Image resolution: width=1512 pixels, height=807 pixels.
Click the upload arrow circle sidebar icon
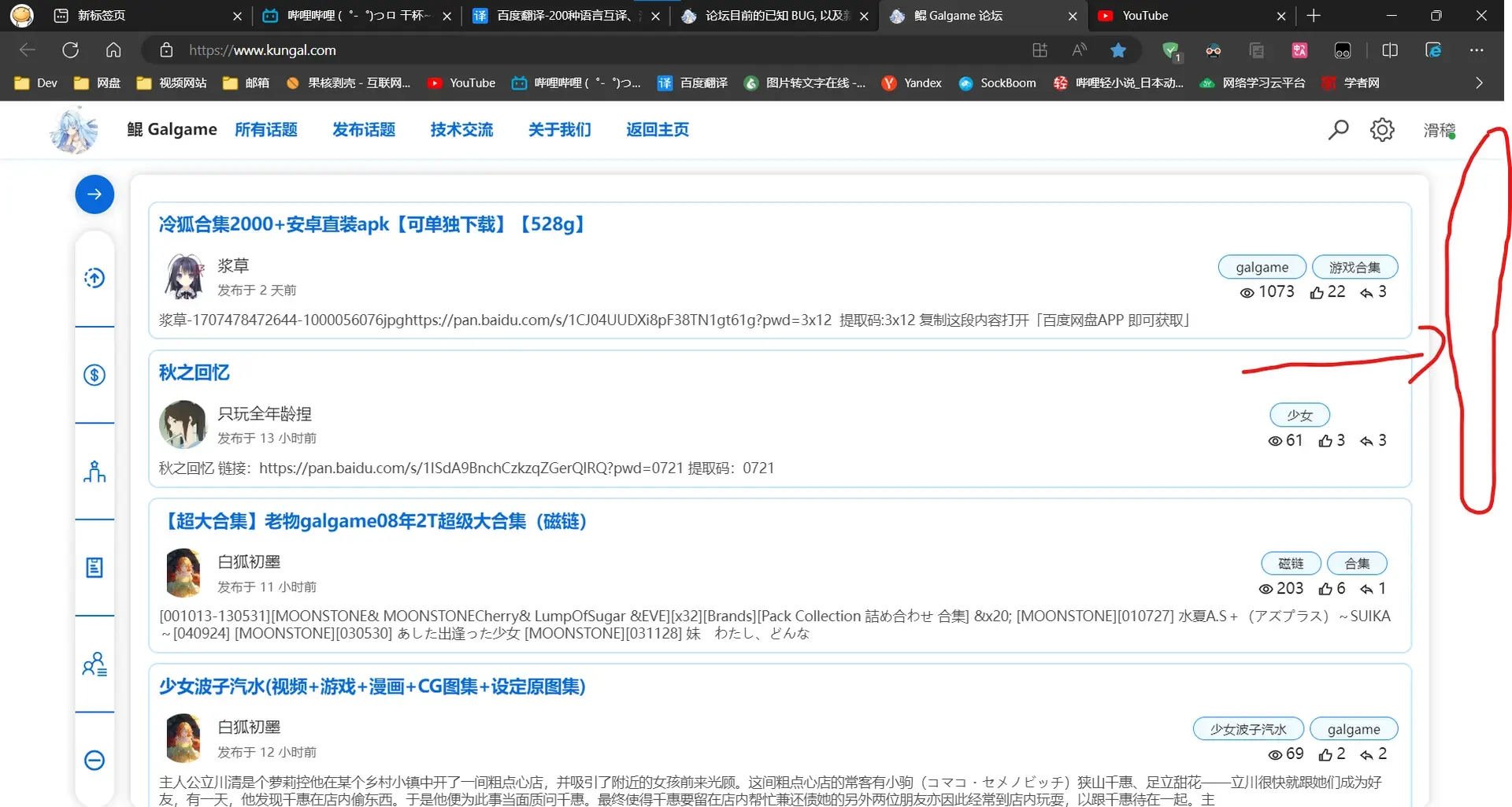94,278
